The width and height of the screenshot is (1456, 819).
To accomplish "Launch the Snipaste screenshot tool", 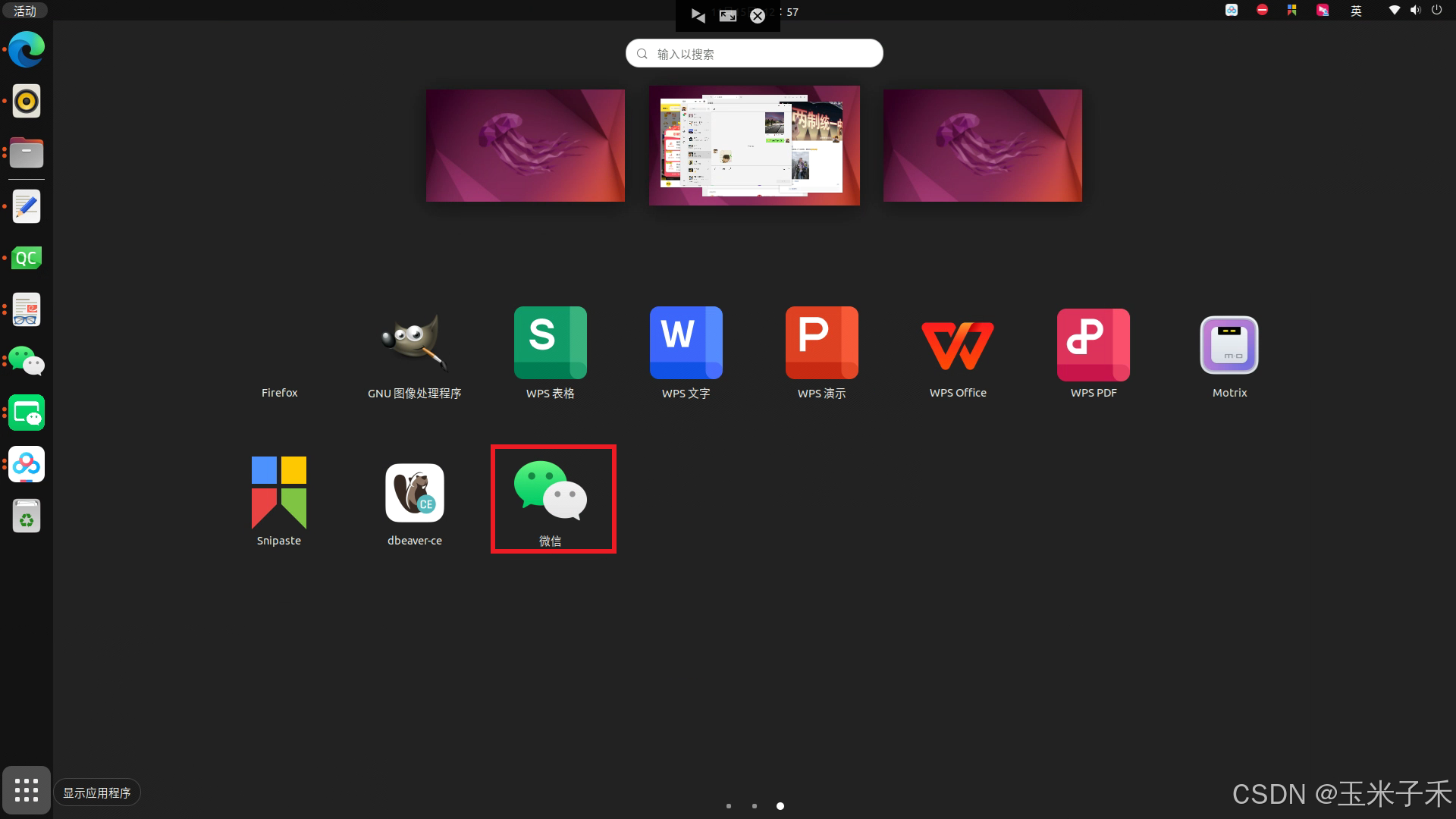I will tap(278, 492).
